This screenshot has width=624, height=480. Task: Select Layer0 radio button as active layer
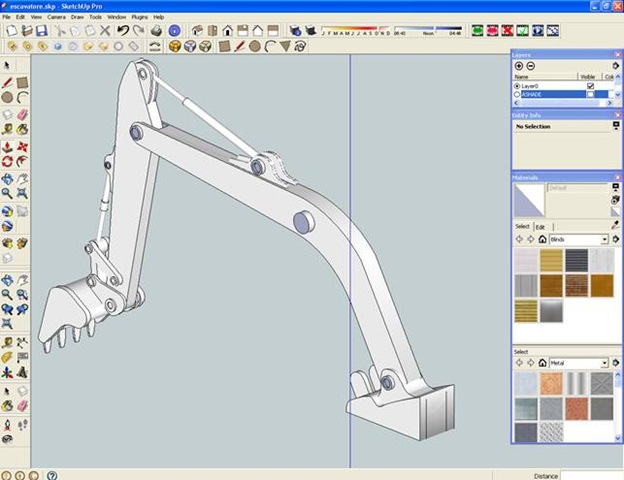(x=517, y=86)
